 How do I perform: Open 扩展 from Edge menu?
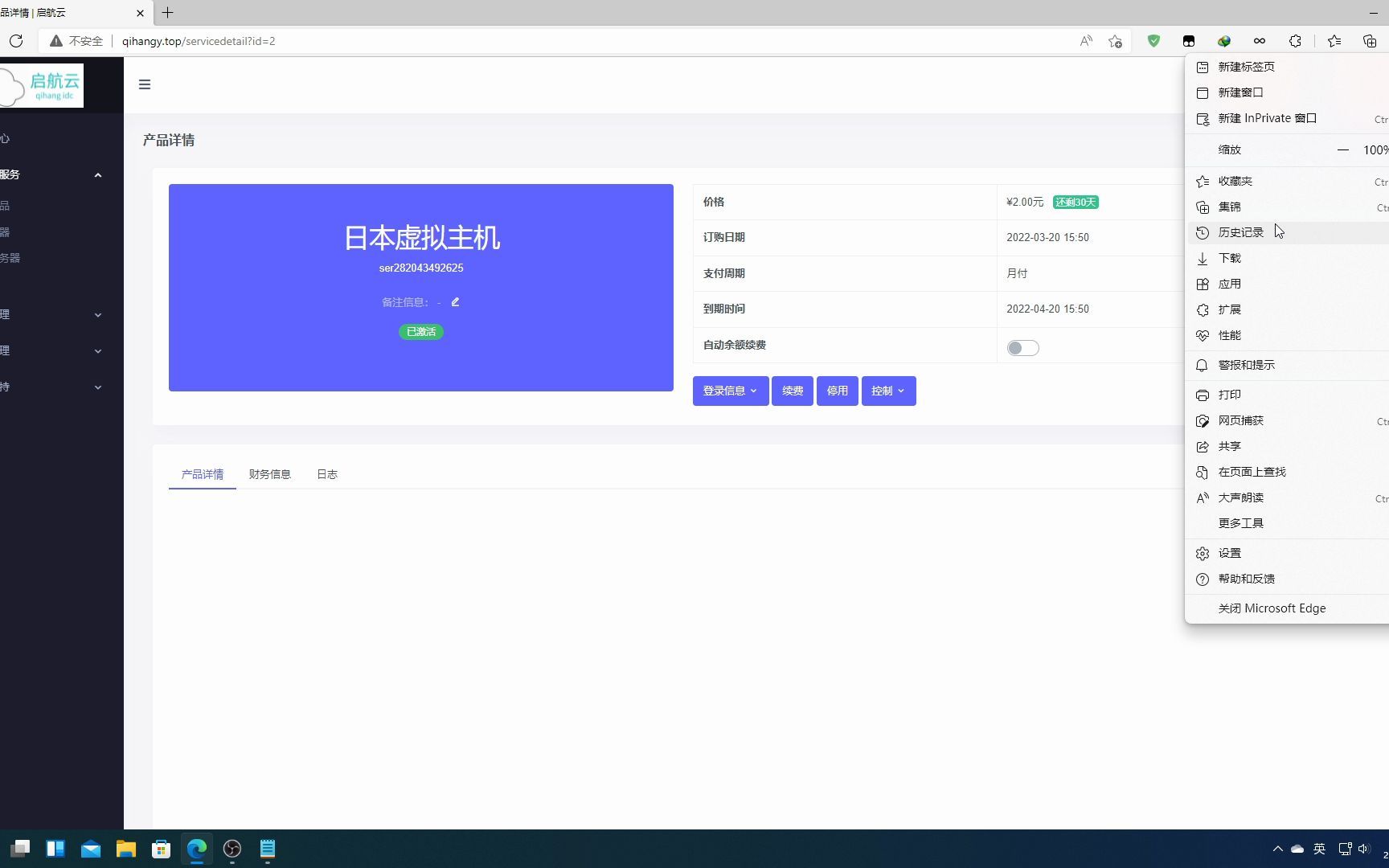[1289, 309]
